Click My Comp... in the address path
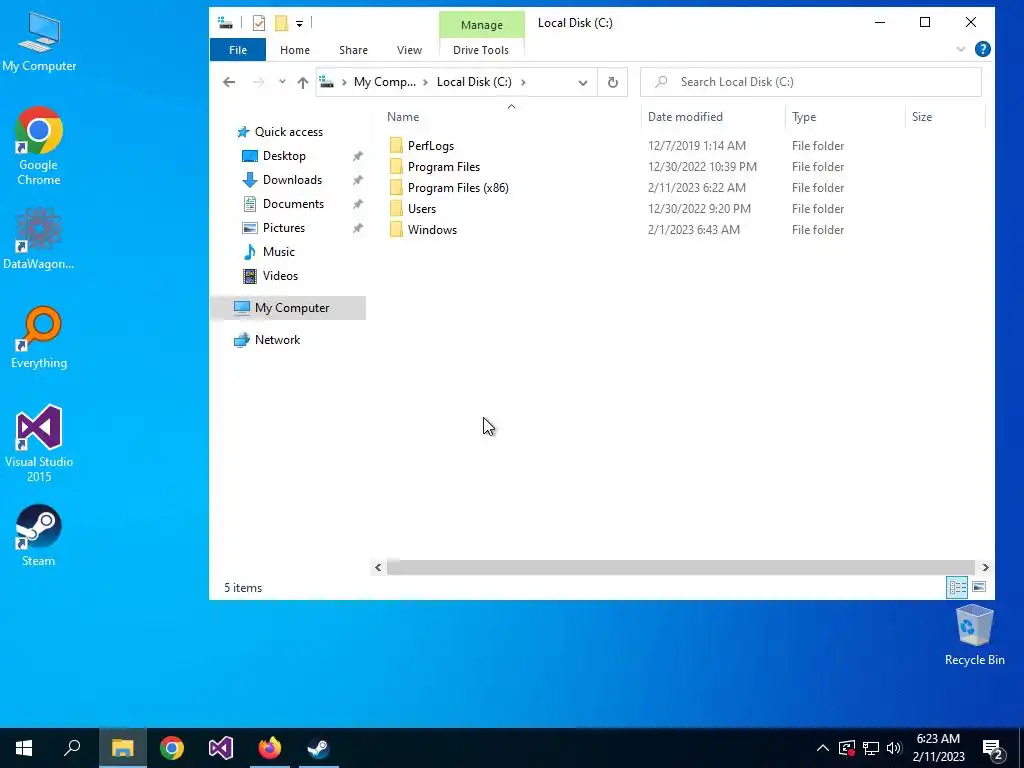 pos(385,82)
